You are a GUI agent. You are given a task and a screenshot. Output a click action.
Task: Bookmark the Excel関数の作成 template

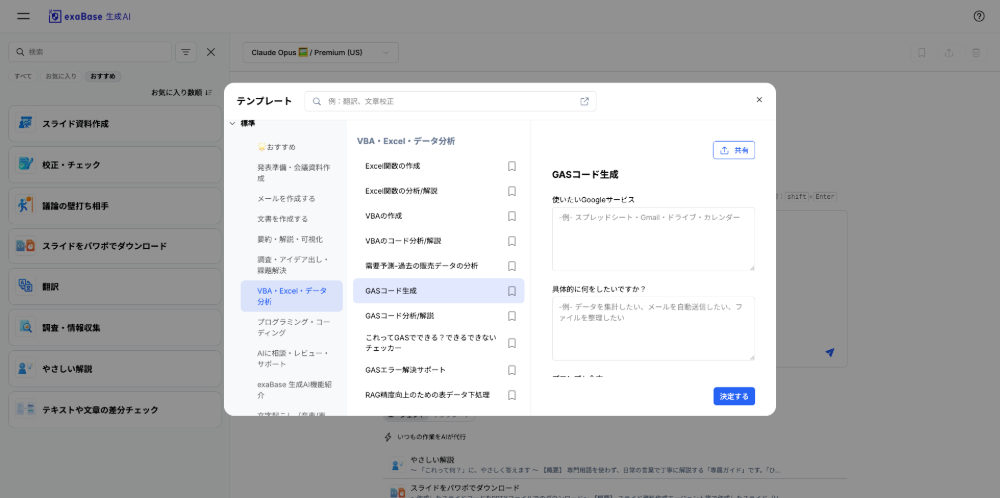[x=511, y=166]
